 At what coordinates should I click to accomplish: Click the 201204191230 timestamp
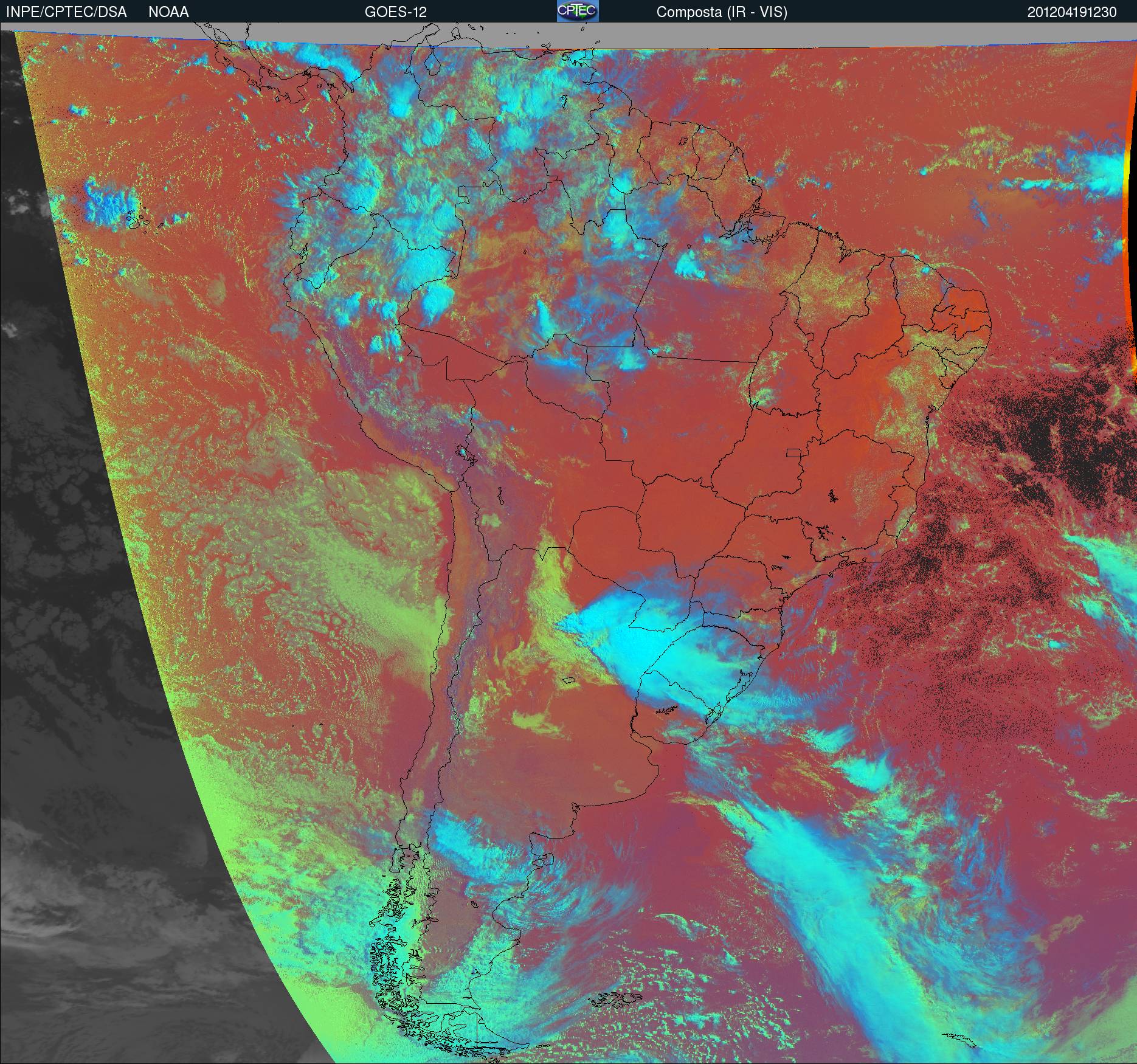pyautogui.click(x=1072, y=12)
